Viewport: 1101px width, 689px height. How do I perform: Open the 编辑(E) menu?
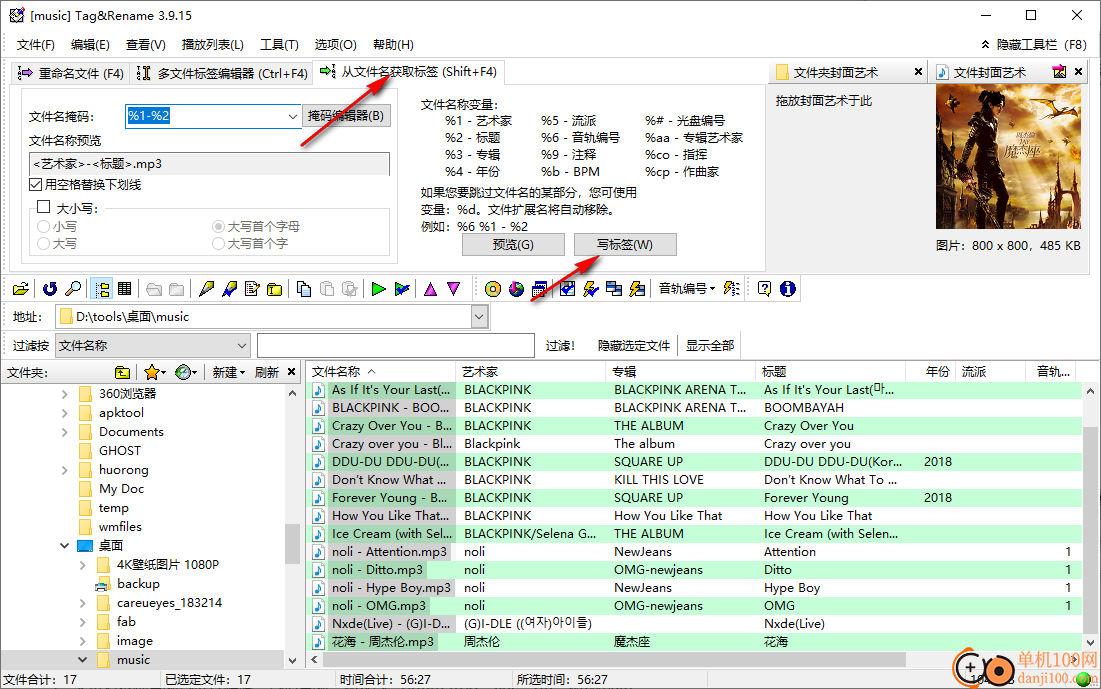pos(91,45)
